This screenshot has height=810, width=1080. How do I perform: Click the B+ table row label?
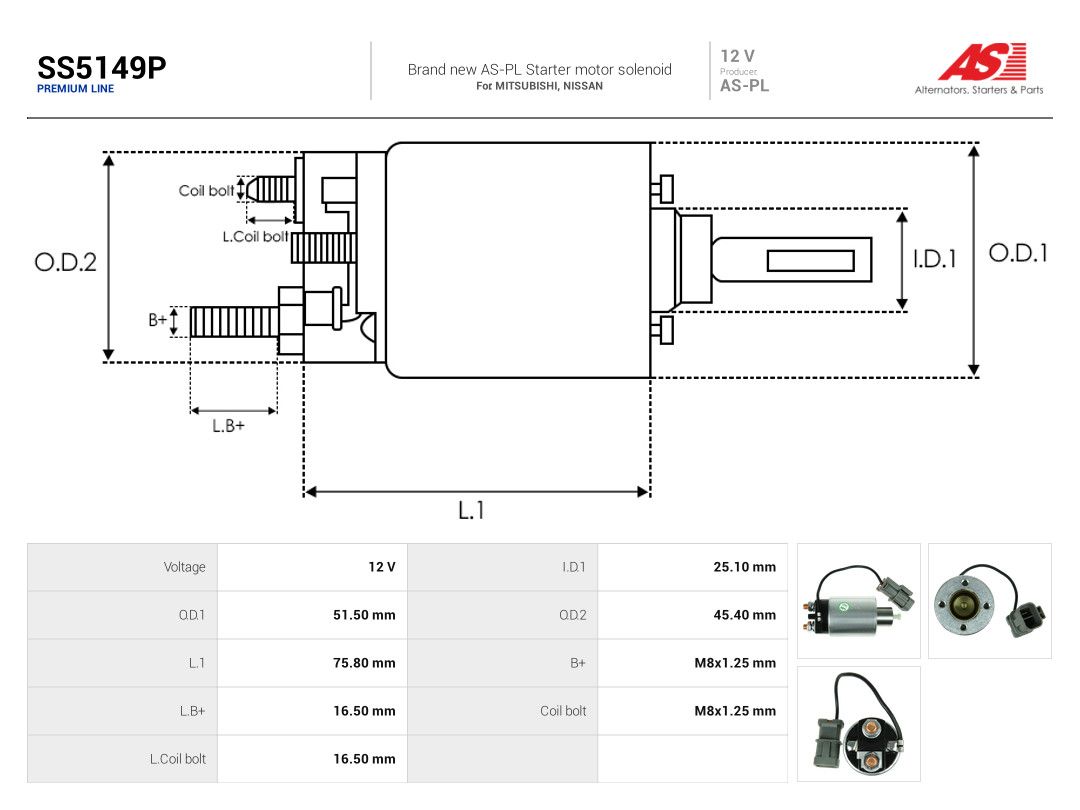click(578, 663)
